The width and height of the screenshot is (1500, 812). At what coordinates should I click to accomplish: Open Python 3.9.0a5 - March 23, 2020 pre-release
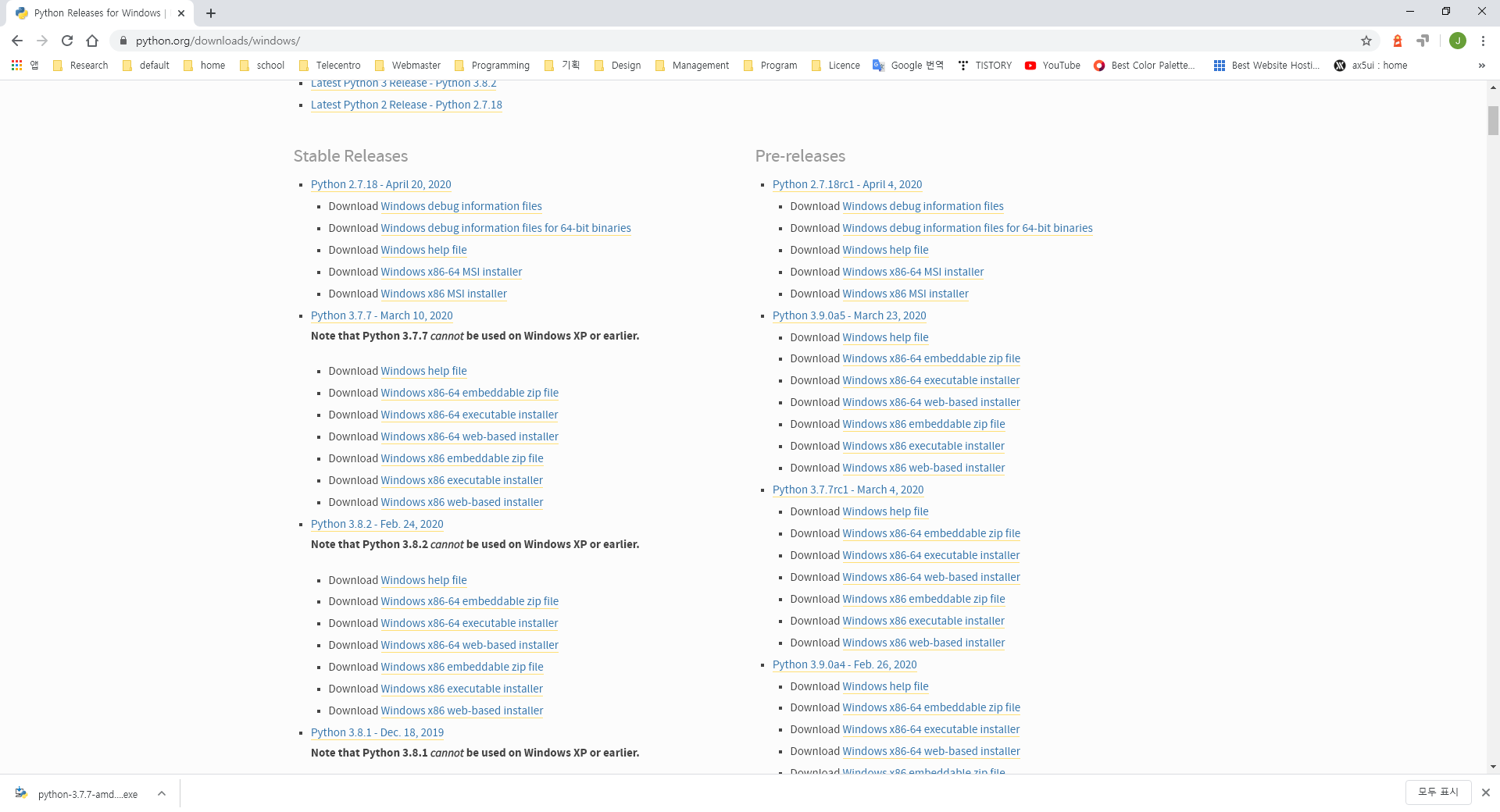[849, 315]
